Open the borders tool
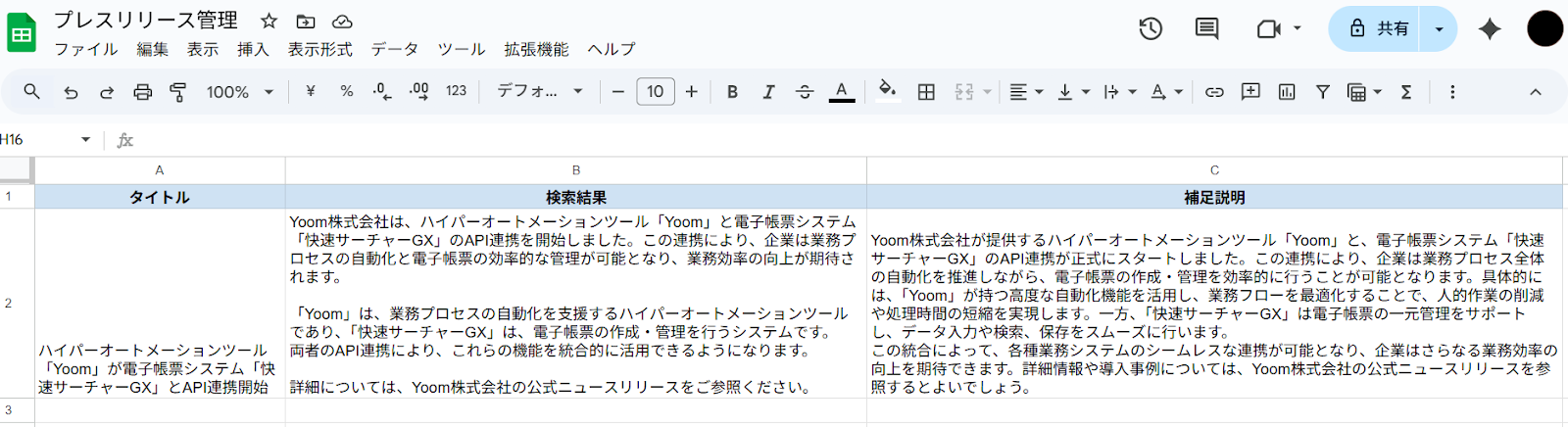 coord(926,91)
